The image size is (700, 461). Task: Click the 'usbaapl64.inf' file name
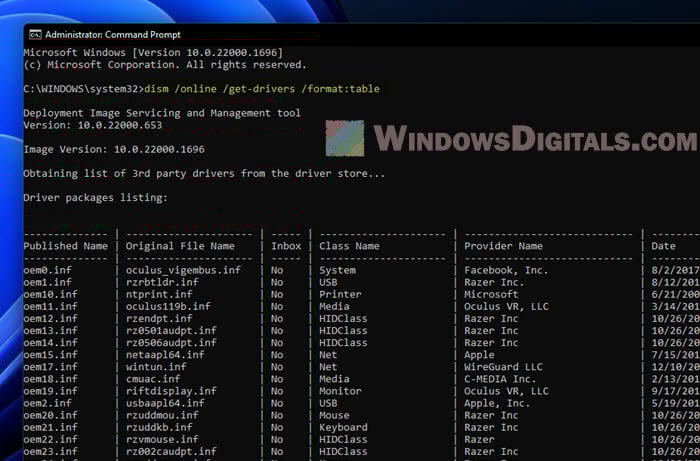point(165,403)
